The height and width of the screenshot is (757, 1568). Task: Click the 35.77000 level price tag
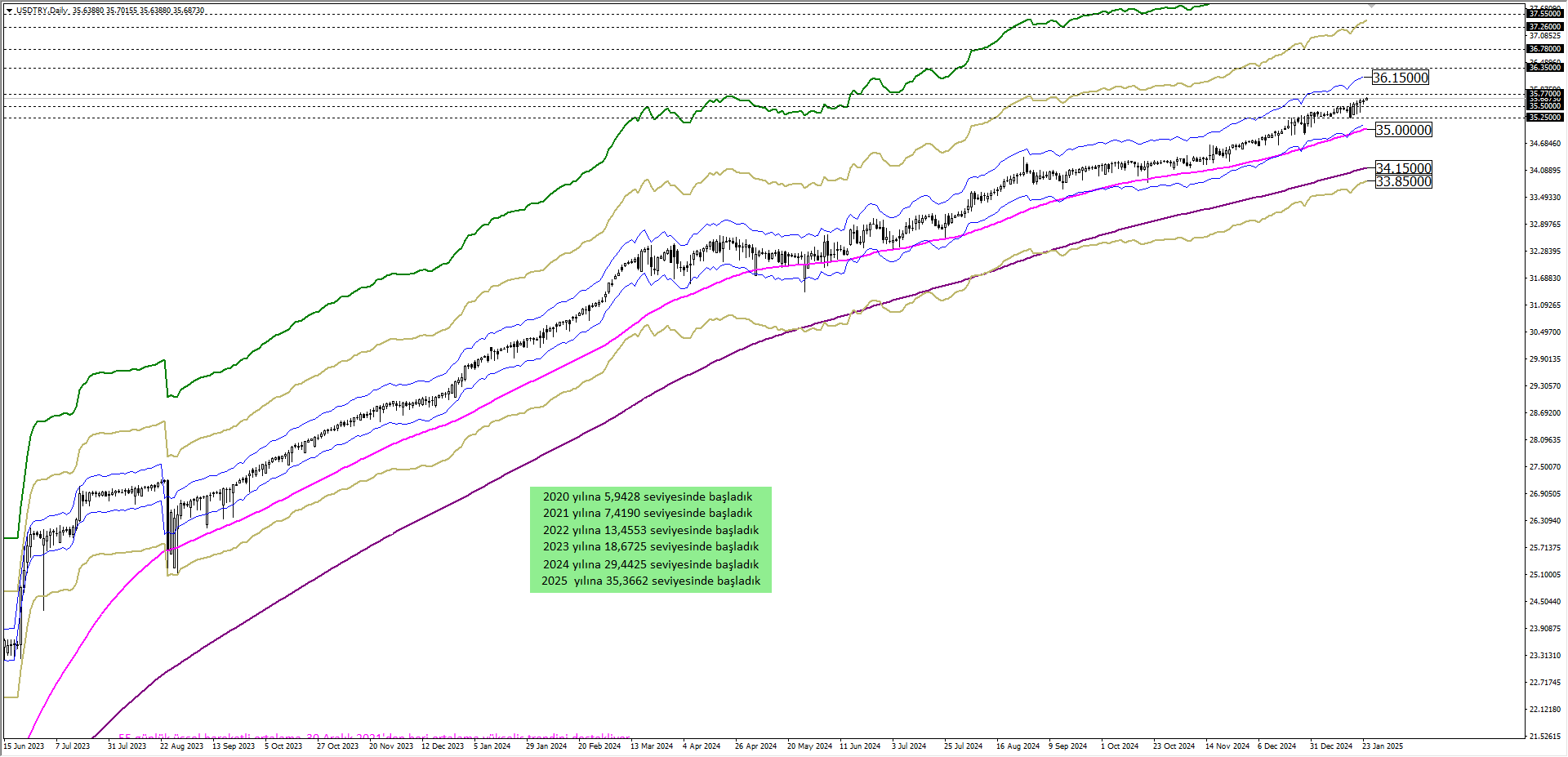[1545, 94]
